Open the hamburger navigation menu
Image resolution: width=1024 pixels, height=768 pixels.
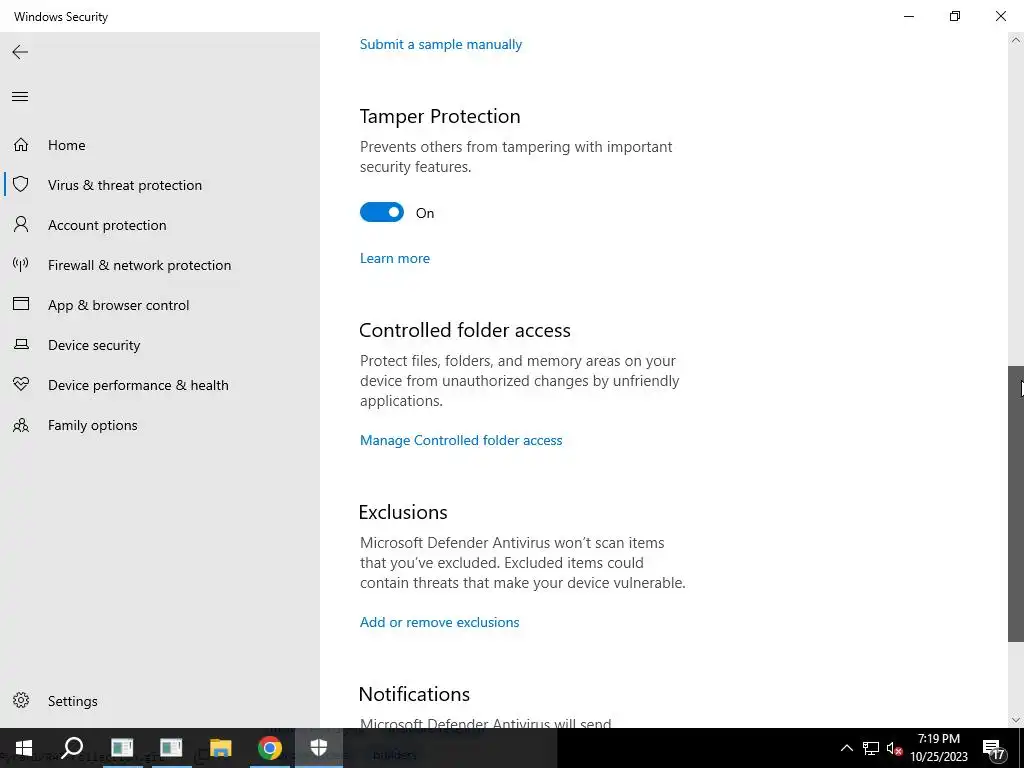pyautogui.click(x=20, y=97)
